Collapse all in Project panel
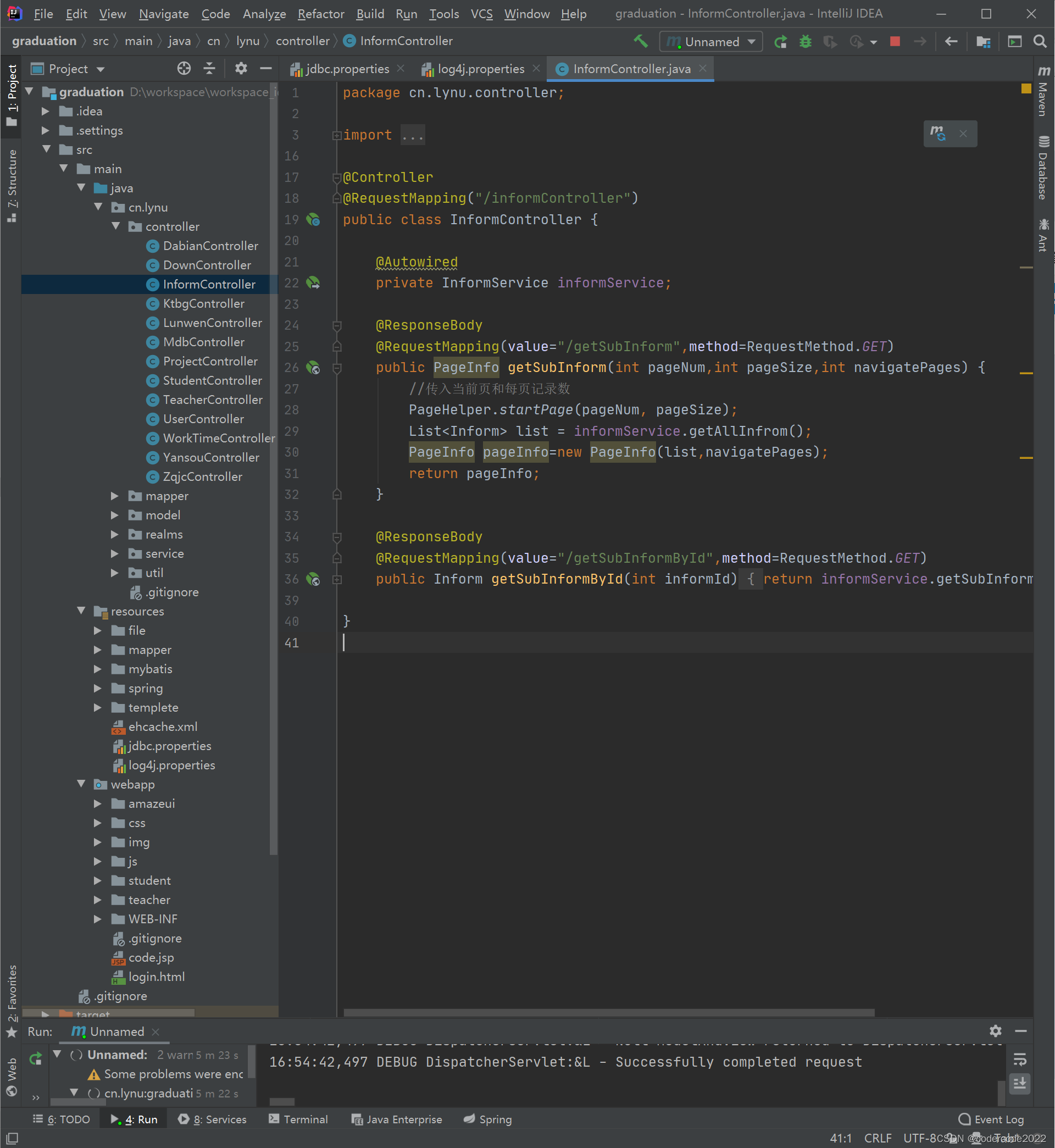The height and width of the screenshot is (1148, 1055). point(209,69)
